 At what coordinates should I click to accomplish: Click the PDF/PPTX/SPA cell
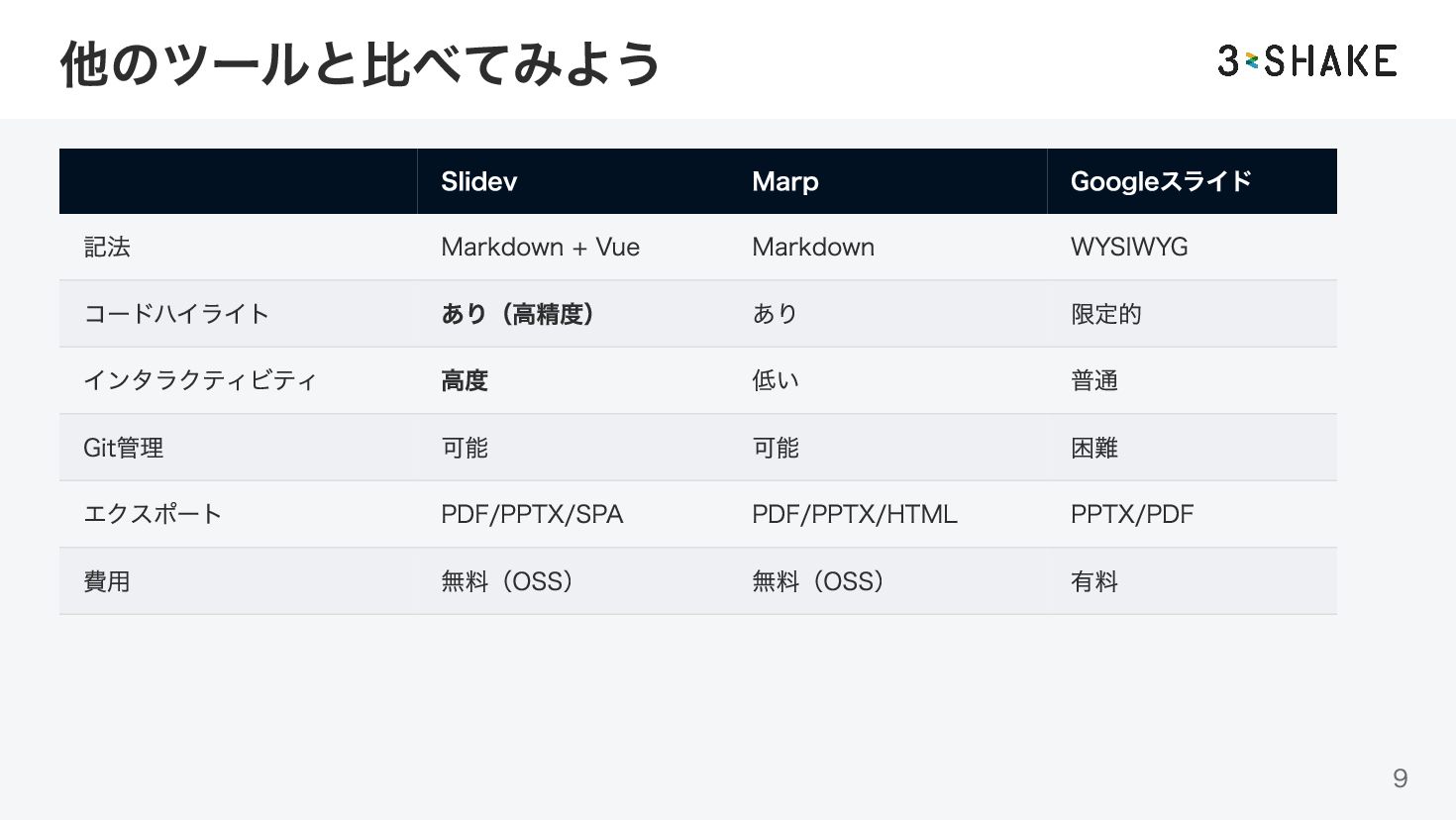coord(532,515)
